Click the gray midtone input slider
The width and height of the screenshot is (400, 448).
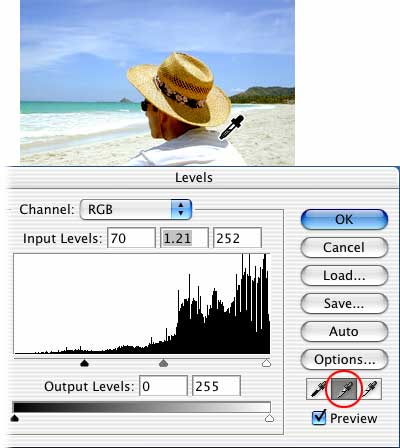(x=163, y=363)
